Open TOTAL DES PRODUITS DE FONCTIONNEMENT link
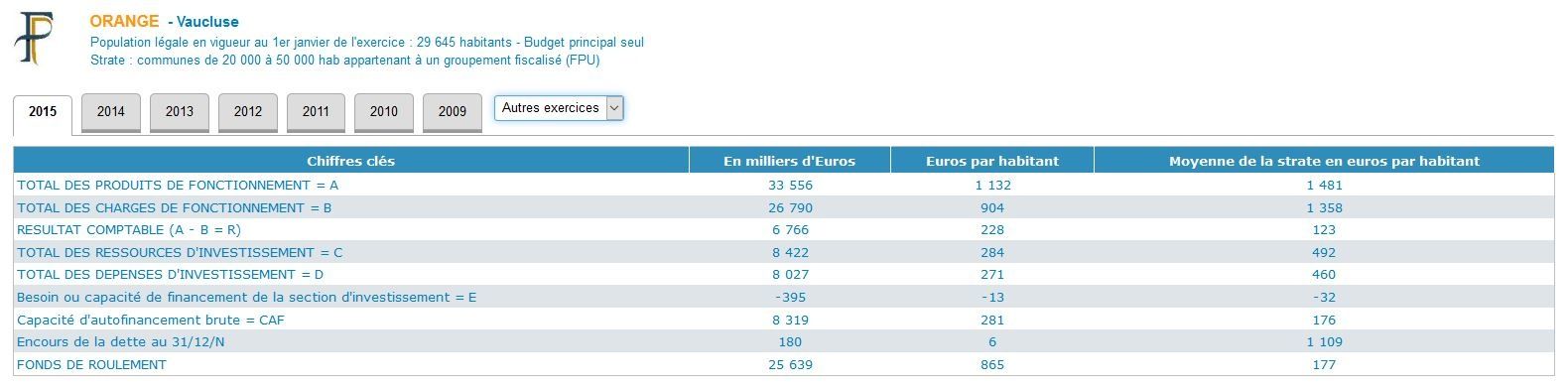1568x388 pixels. click(x=178, y=186)
